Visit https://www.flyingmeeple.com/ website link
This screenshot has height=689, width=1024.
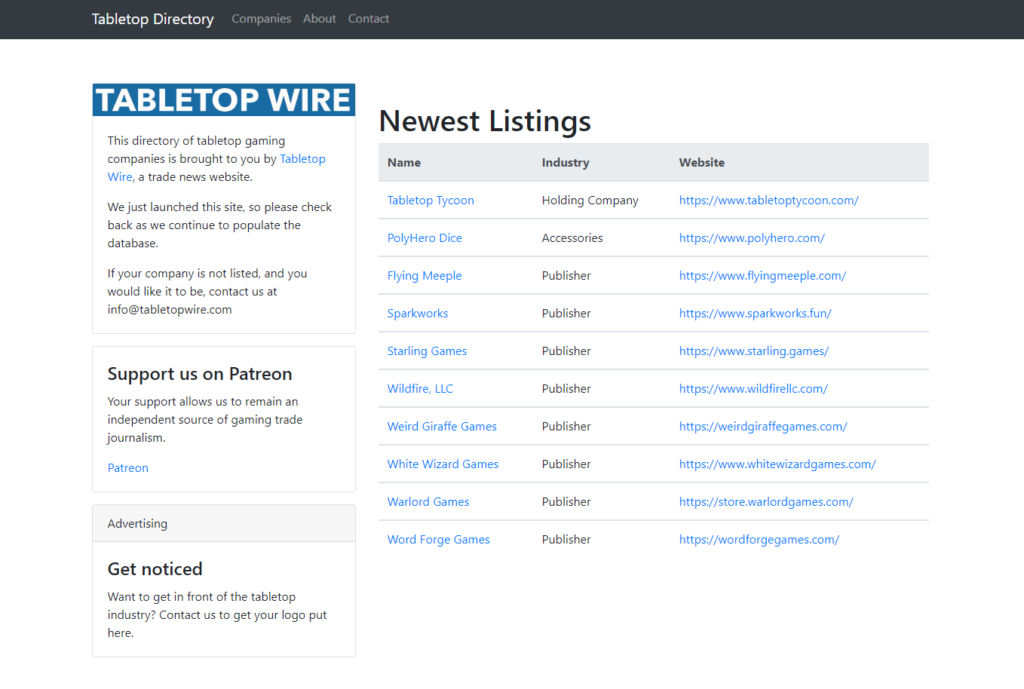(762, 276)
